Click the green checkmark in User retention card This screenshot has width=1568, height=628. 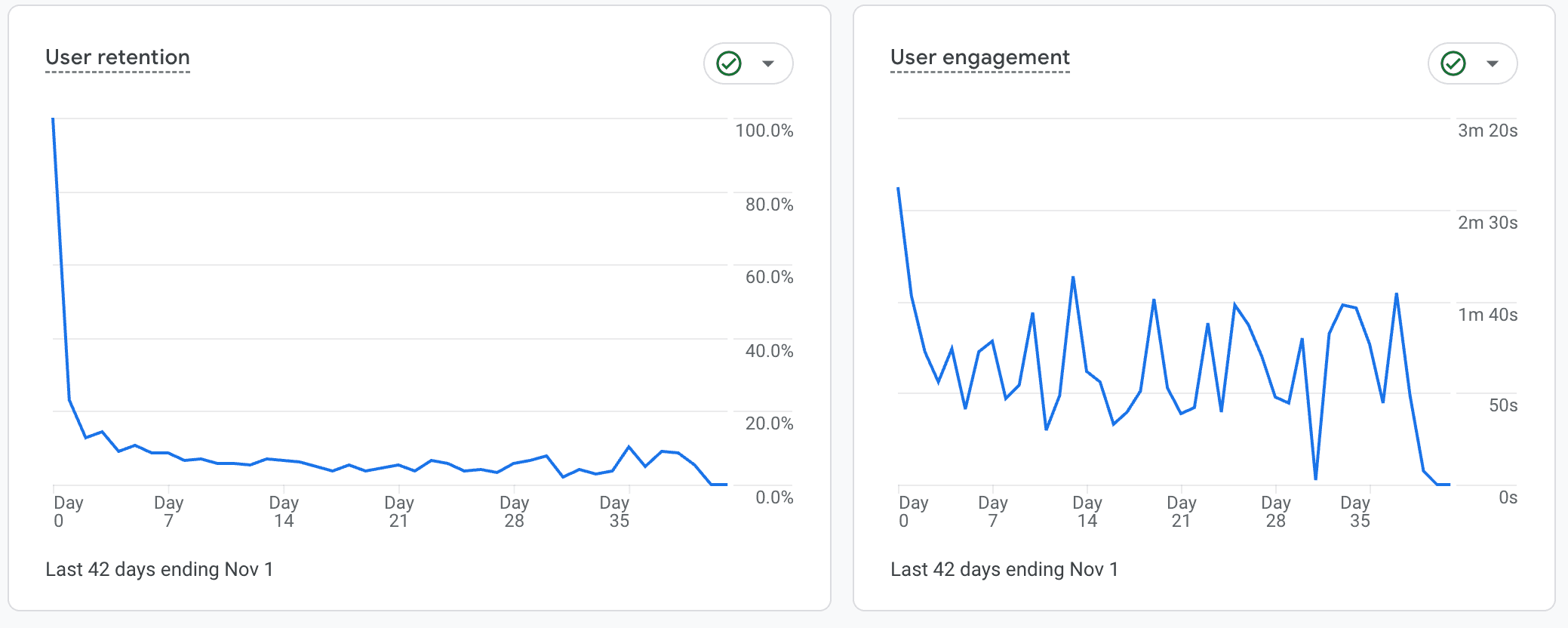pos(729,63)
